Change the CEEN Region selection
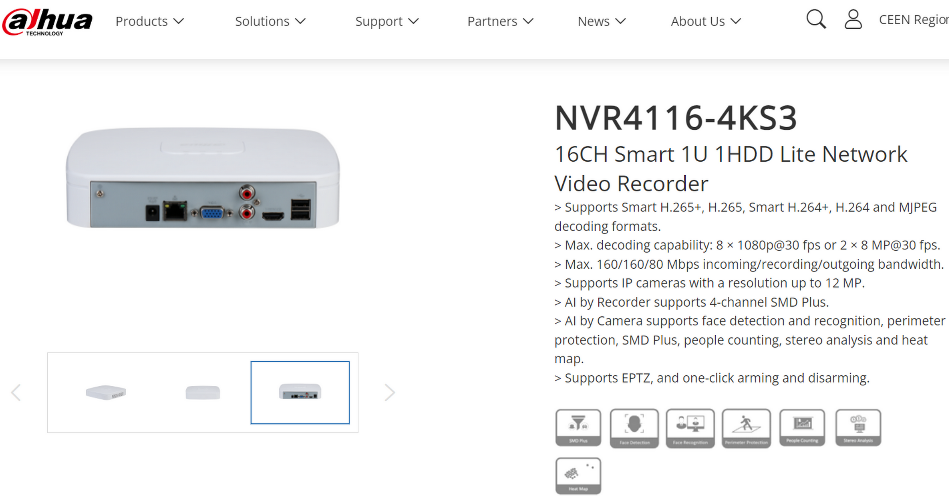949x496 pixels. [913, 20]
